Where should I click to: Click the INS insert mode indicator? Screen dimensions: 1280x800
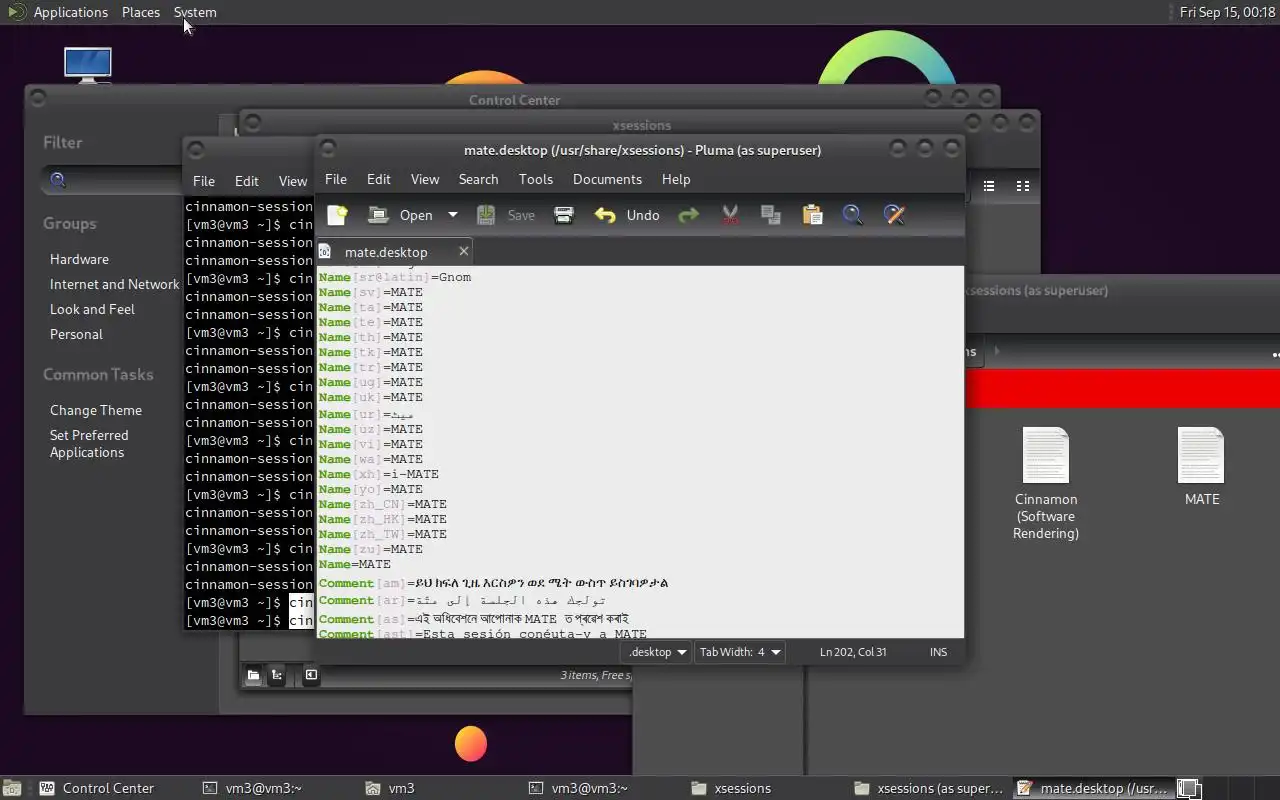click(938, 652)
